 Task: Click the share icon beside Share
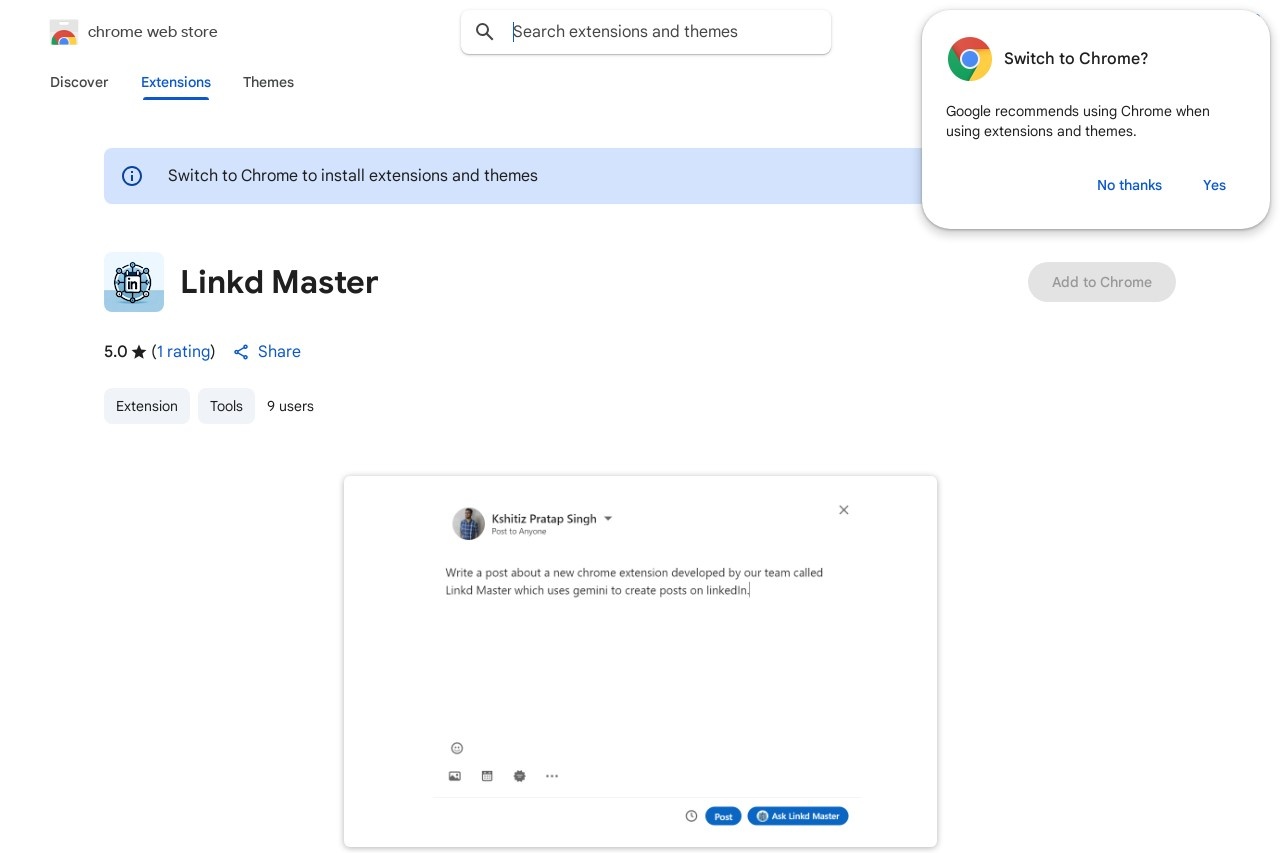tap(241, 352)
